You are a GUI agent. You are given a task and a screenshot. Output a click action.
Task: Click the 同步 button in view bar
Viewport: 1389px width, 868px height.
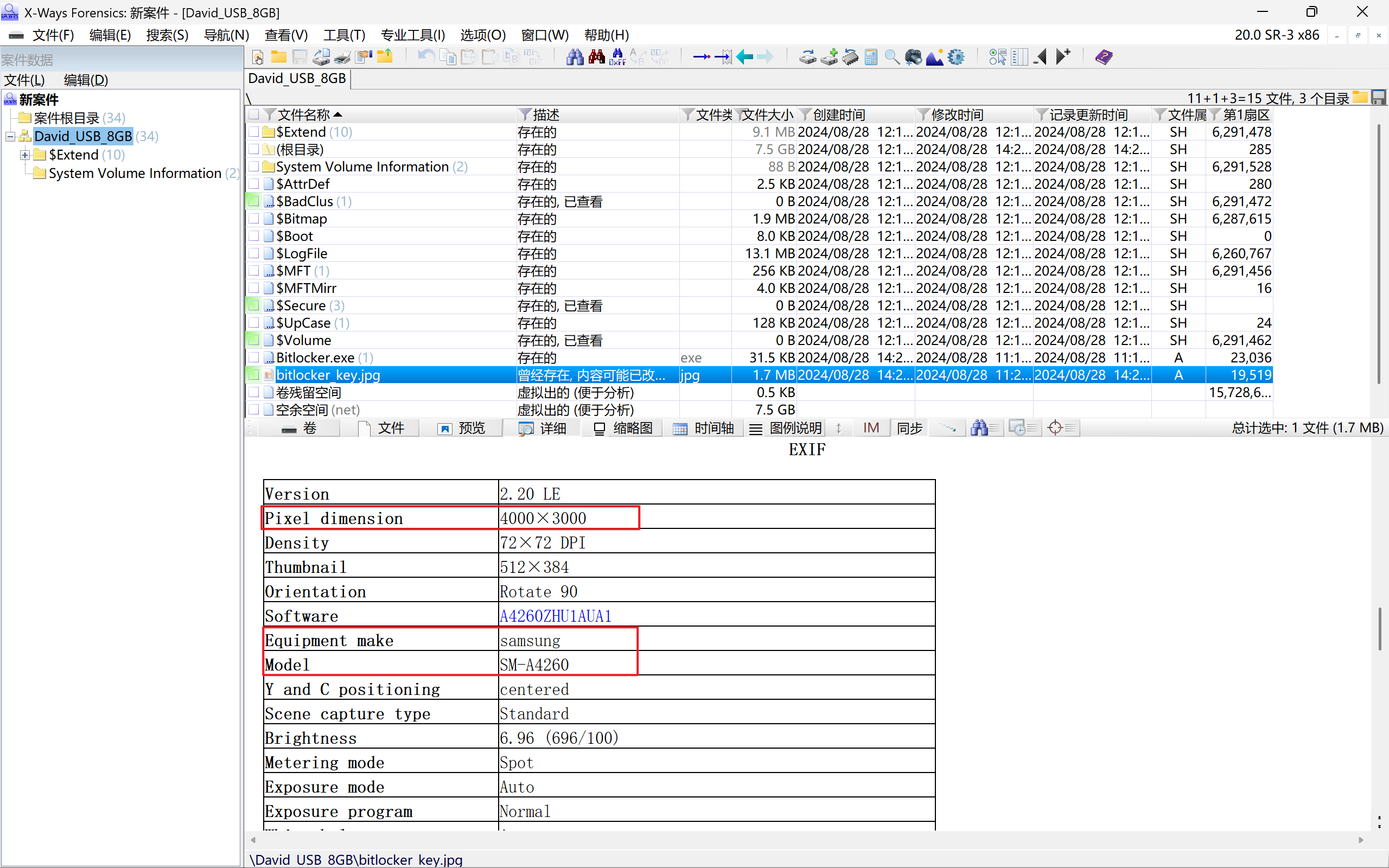click(x=909, y=428)
